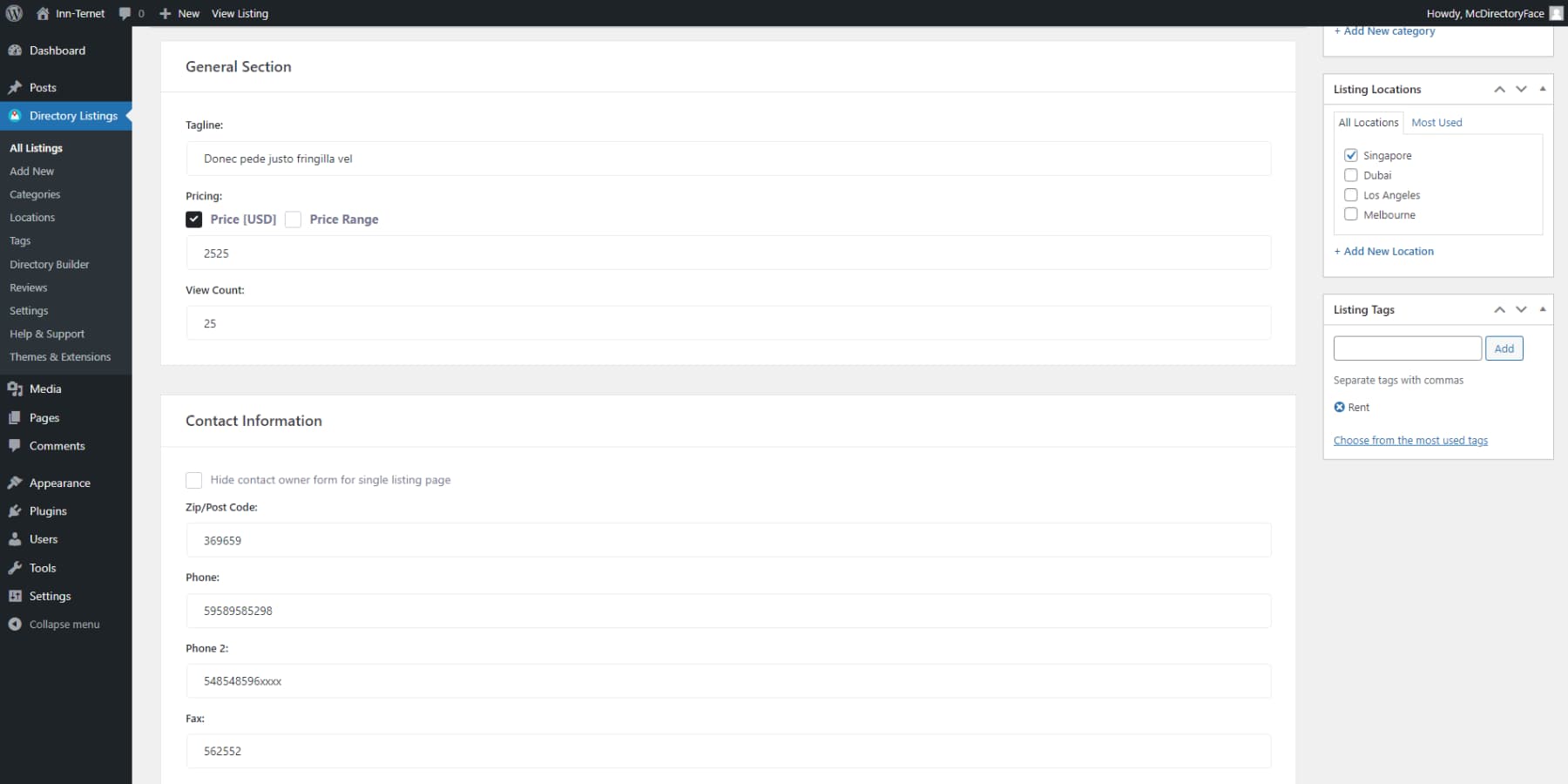Click the WordPress logo in the admin bar
Viewport: 1568px width, 784px height.
[14, 13]
